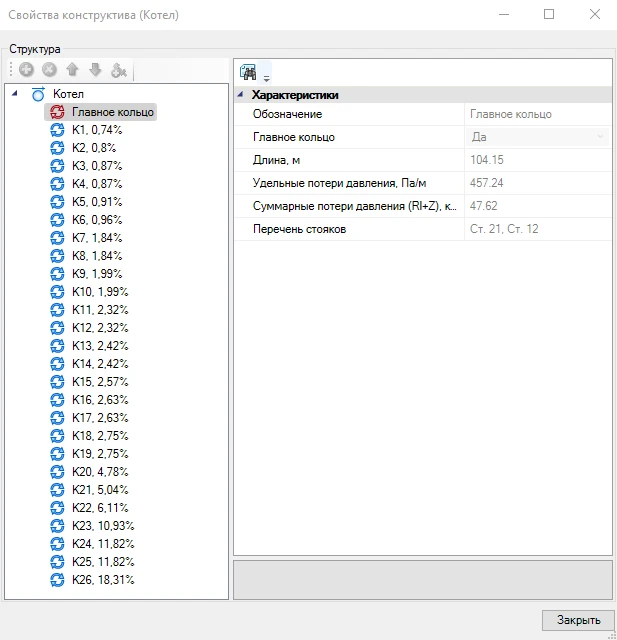
Task: Click the red ring icon of Главное кольцо
Action: tap(57, 112)
